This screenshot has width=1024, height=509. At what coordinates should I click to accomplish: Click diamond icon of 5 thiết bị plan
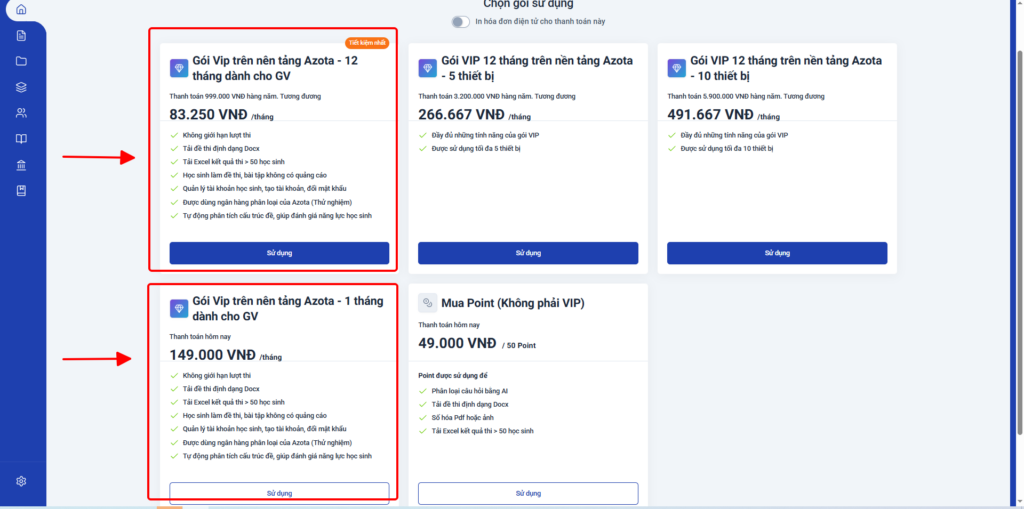(428, 68)
